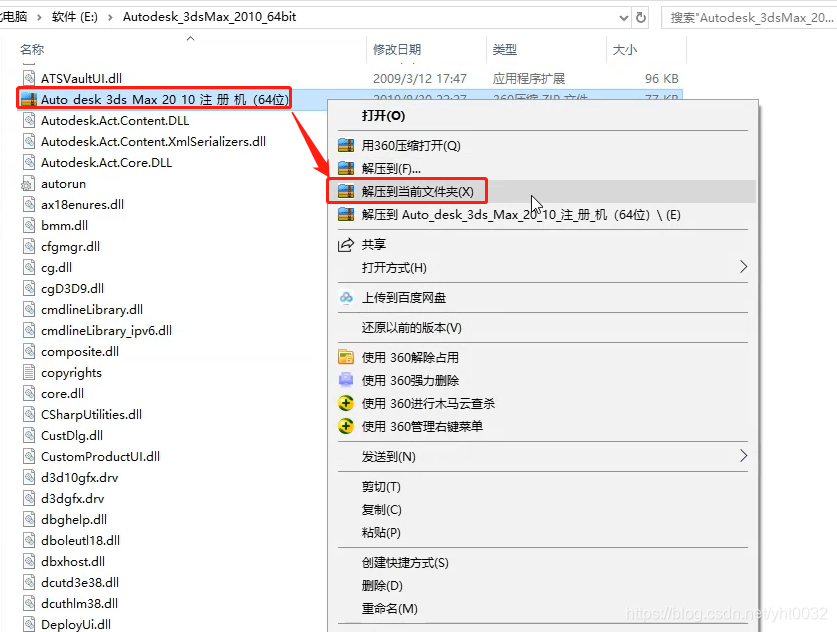
Task: Select the file cmdlineLibrary.dll
Action: [92, 310]
